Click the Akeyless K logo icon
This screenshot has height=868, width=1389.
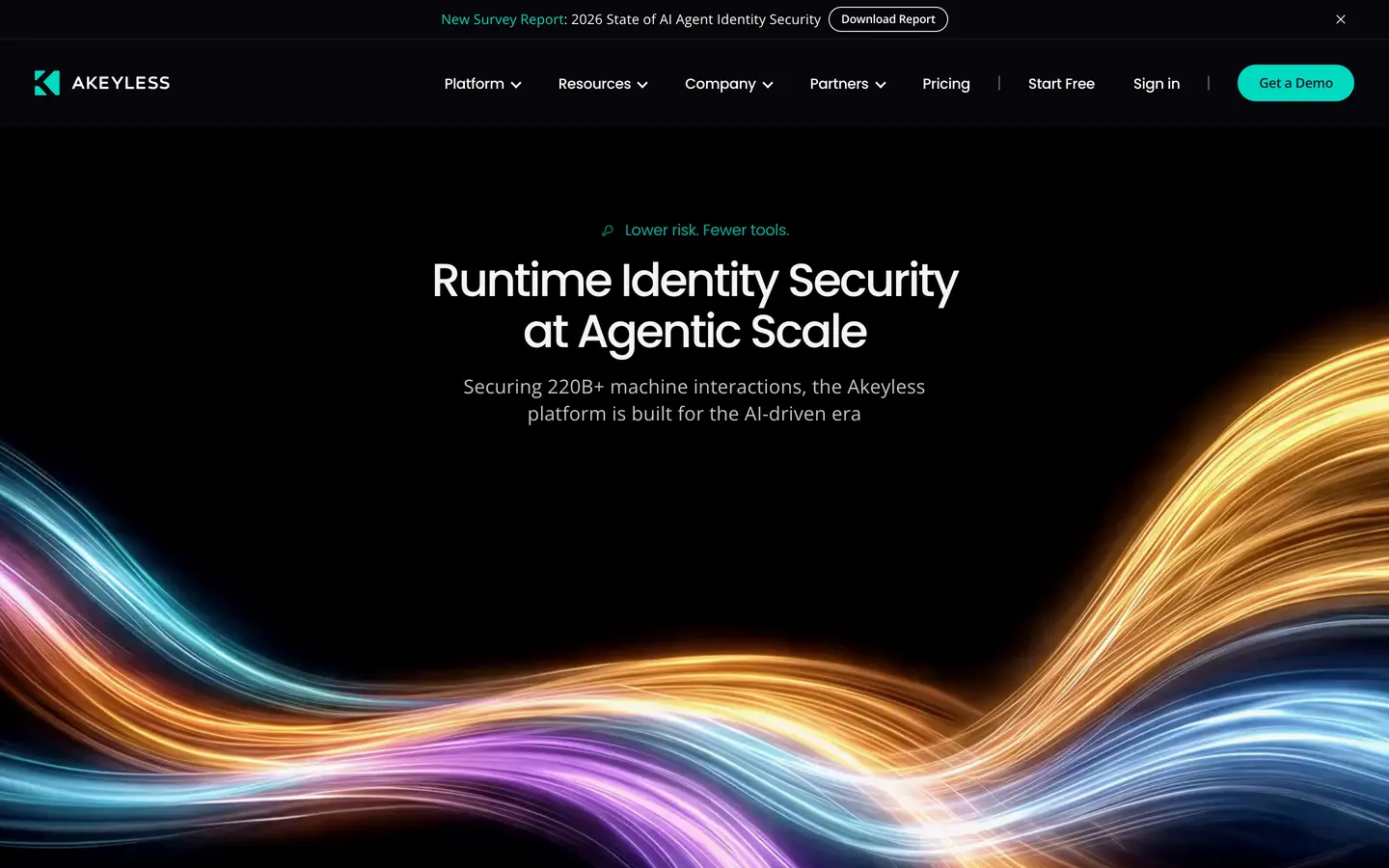coord(47,83)
